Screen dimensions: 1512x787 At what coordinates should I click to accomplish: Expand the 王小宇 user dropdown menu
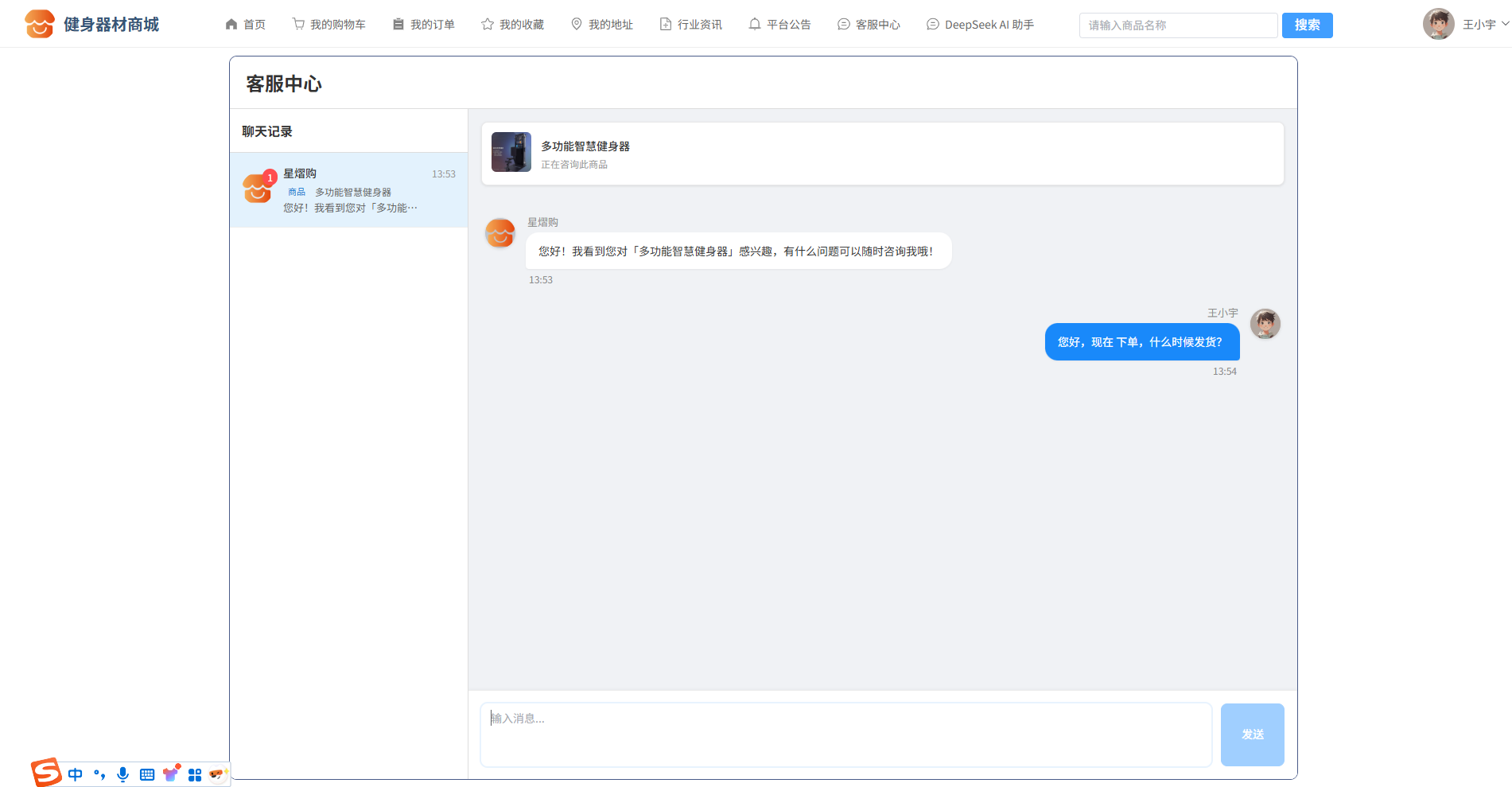point(1505,24)
